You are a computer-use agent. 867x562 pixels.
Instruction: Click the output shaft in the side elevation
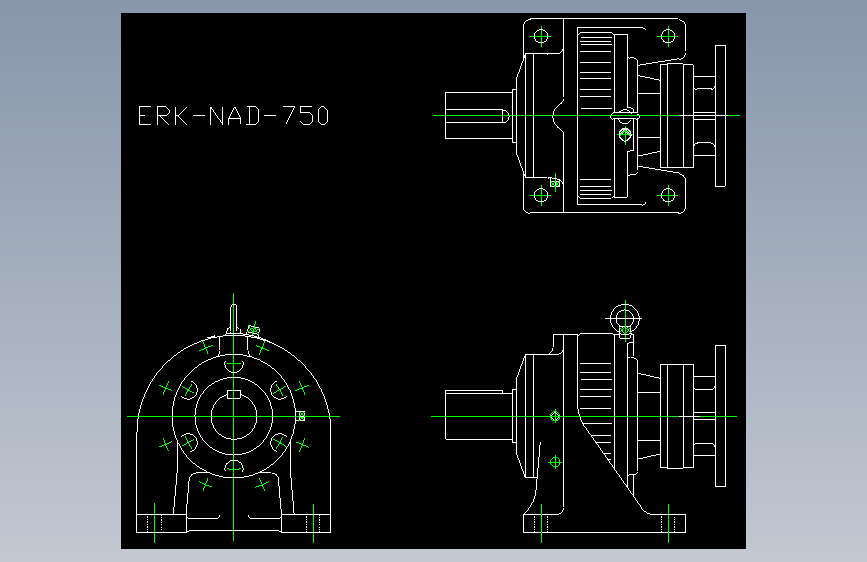pyautogui.click(x=479, y=415)
